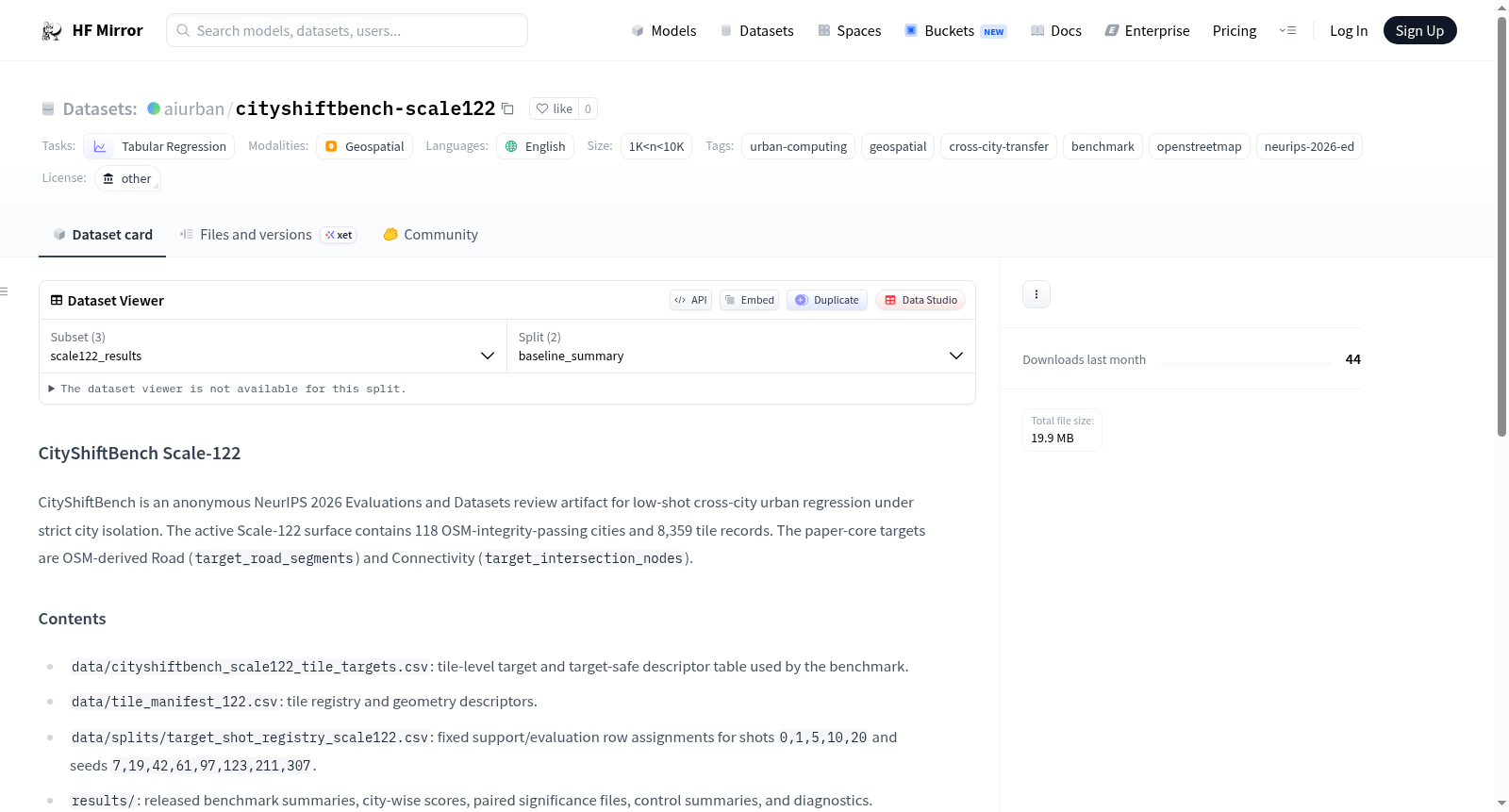Open the three-dot options menu in sidebar
The image size is (1509, 812).
pos(1036,294)
